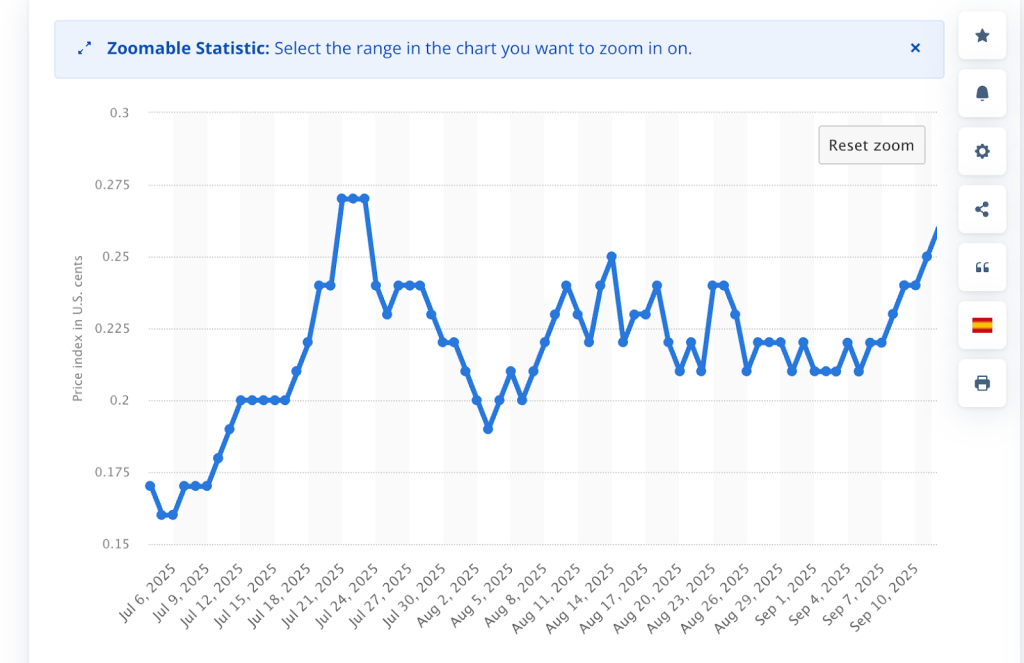1024x663 pixels.
Task: Add statistic to favorites with star icon
Action: click(982, 36)
